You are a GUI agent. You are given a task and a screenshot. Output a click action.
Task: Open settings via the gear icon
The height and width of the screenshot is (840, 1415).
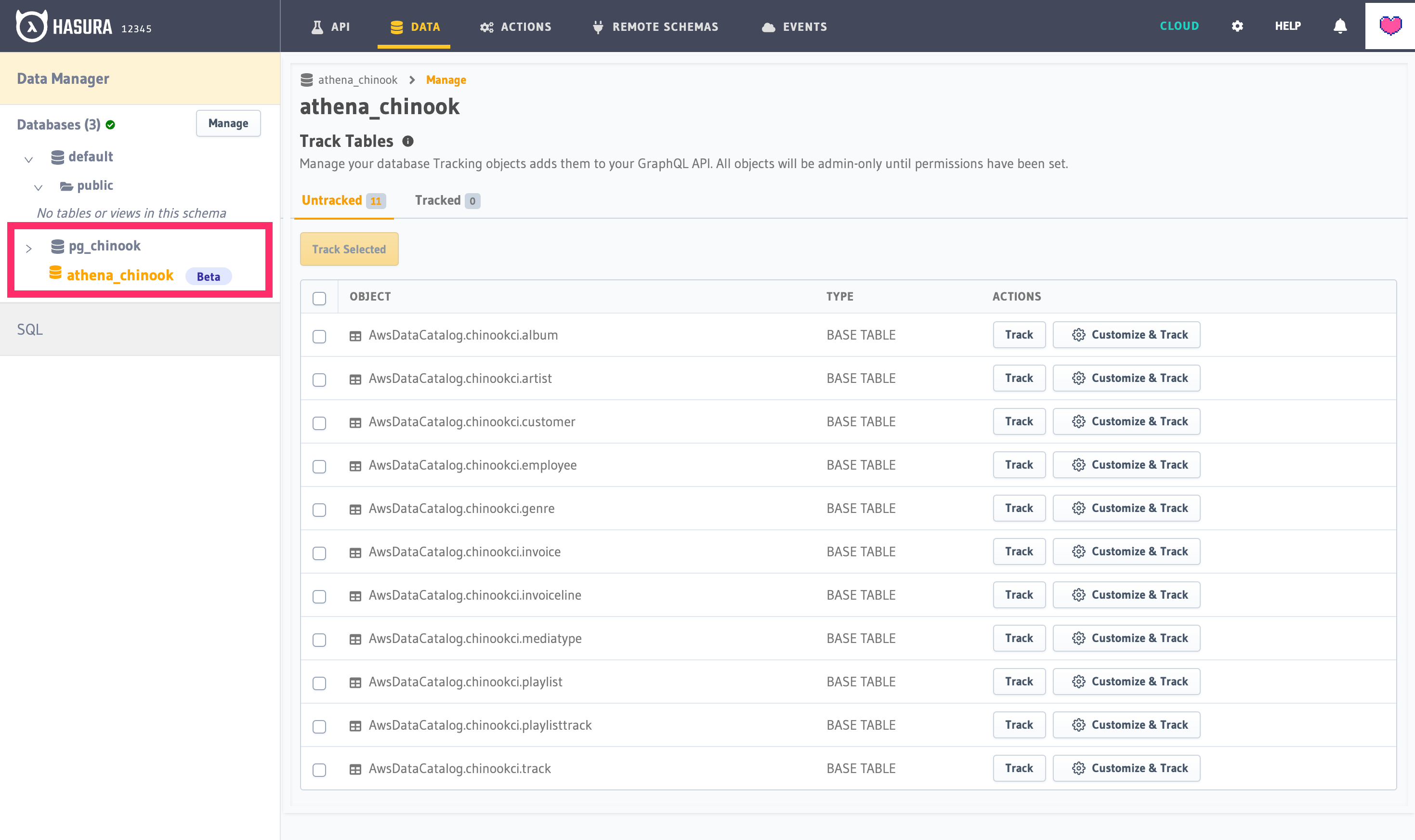[1237, 26]
